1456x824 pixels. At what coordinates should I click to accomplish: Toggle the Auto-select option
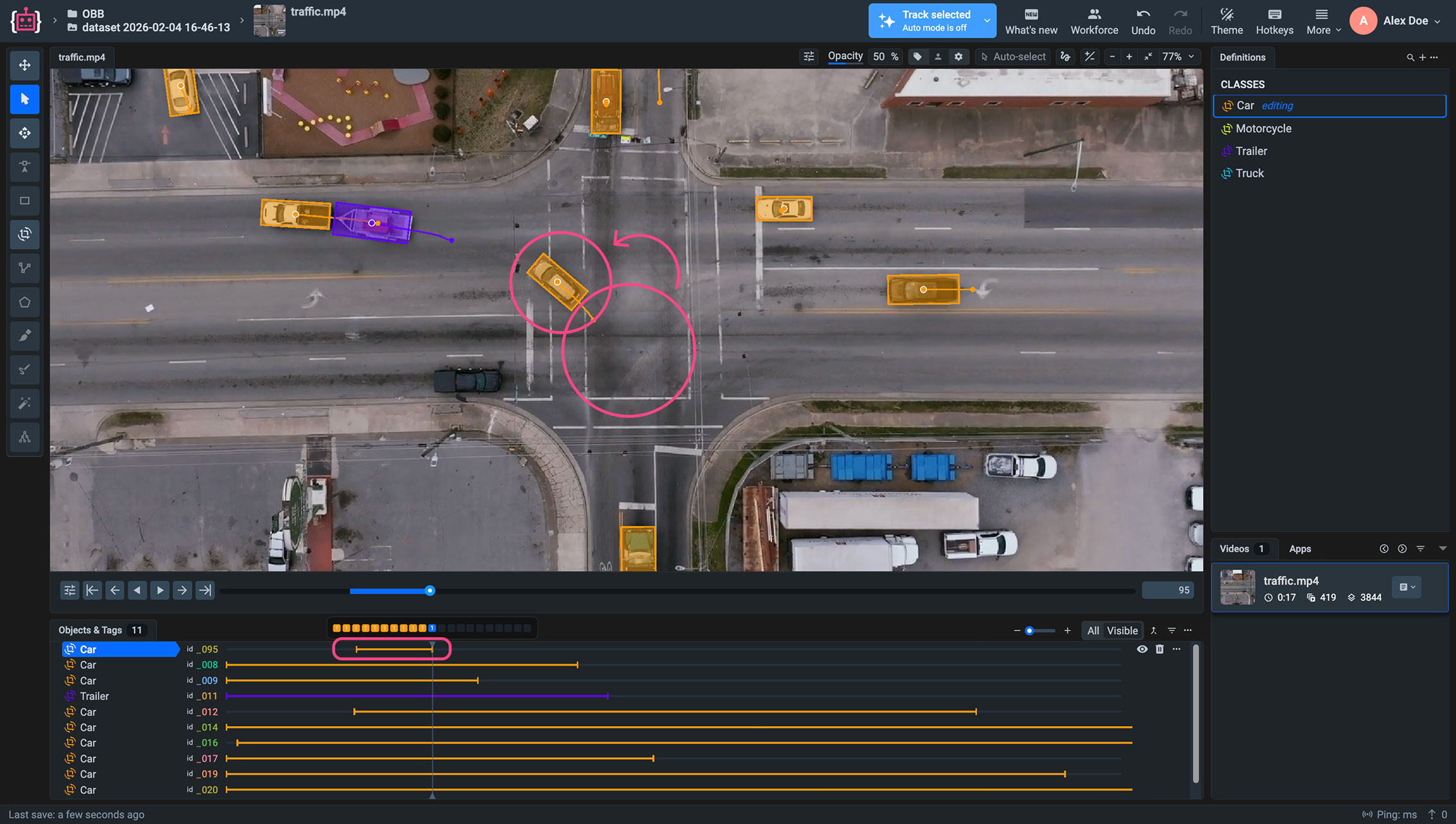[1013, 56]
